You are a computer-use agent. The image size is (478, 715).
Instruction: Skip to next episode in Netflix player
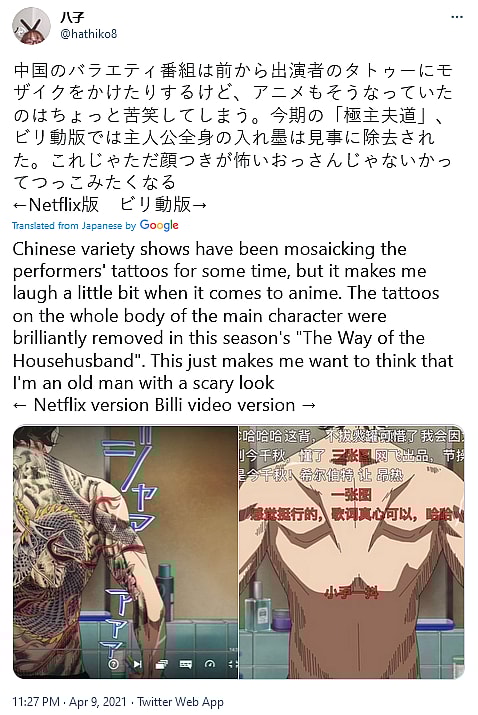coord(137,664)
